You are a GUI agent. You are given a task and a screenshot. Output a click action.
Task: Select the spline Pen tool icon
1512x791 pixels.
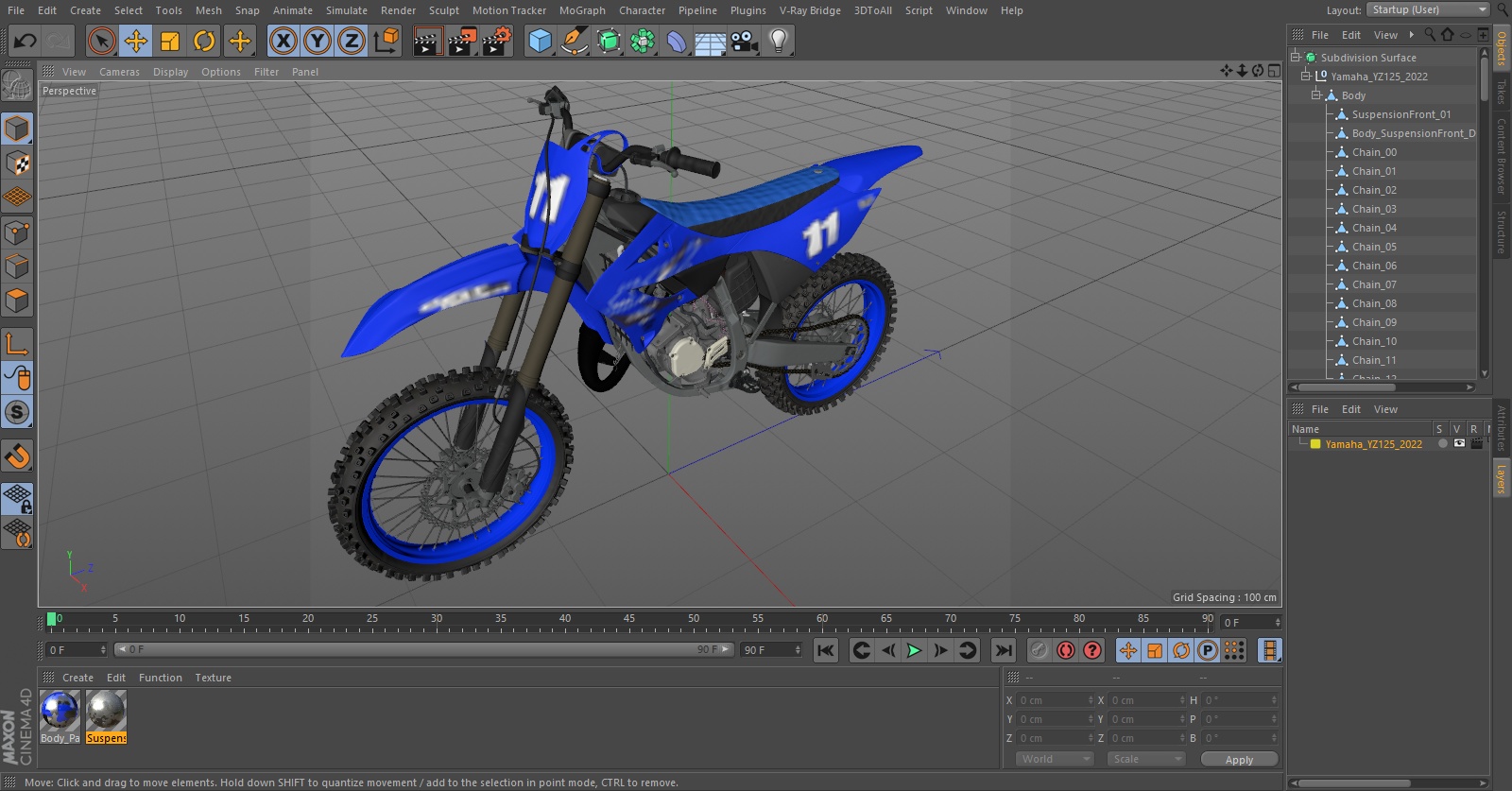(574, 41)
